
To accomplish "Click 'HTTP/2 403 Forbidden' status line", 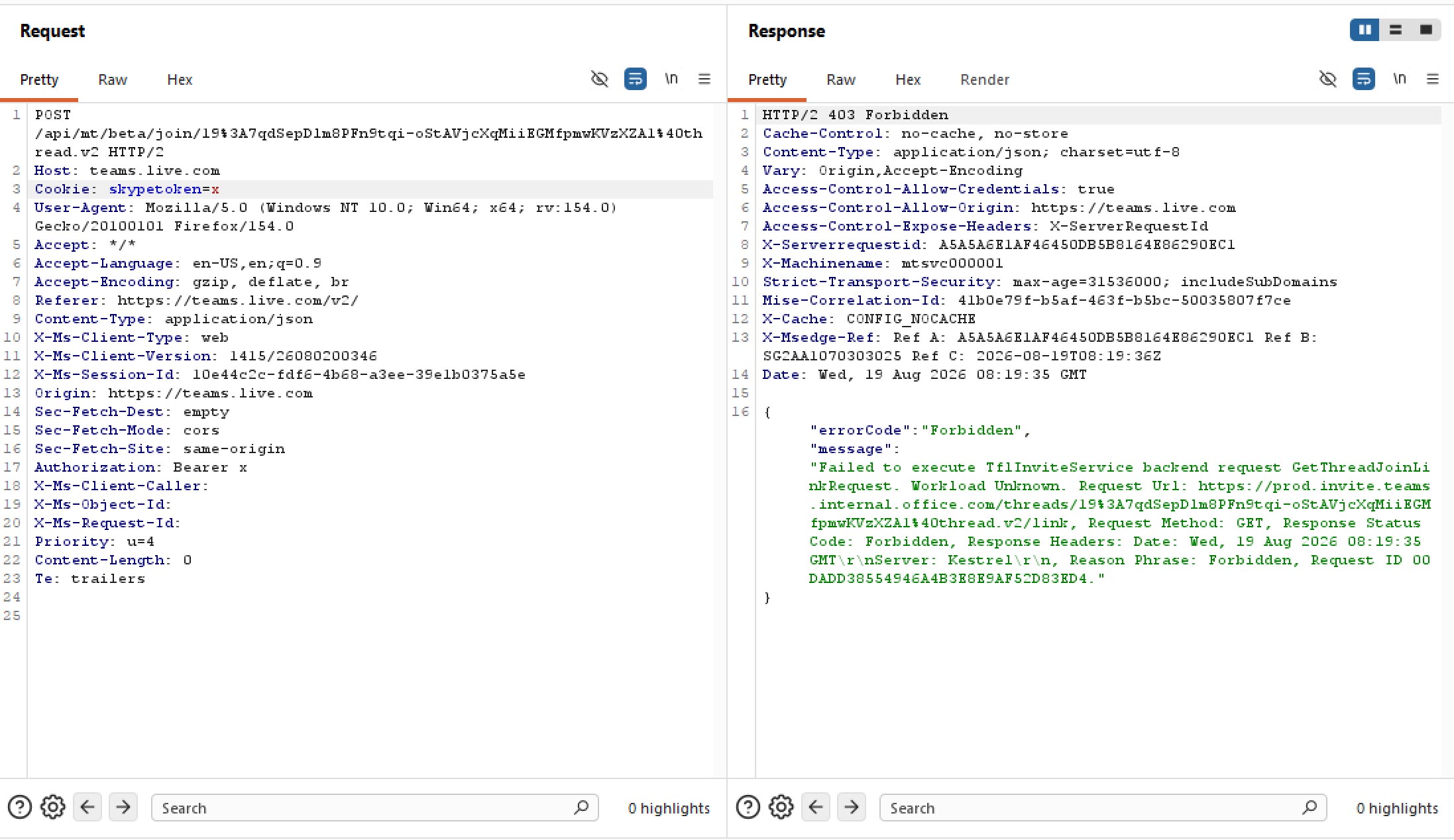I will click(x=855, y=115).
